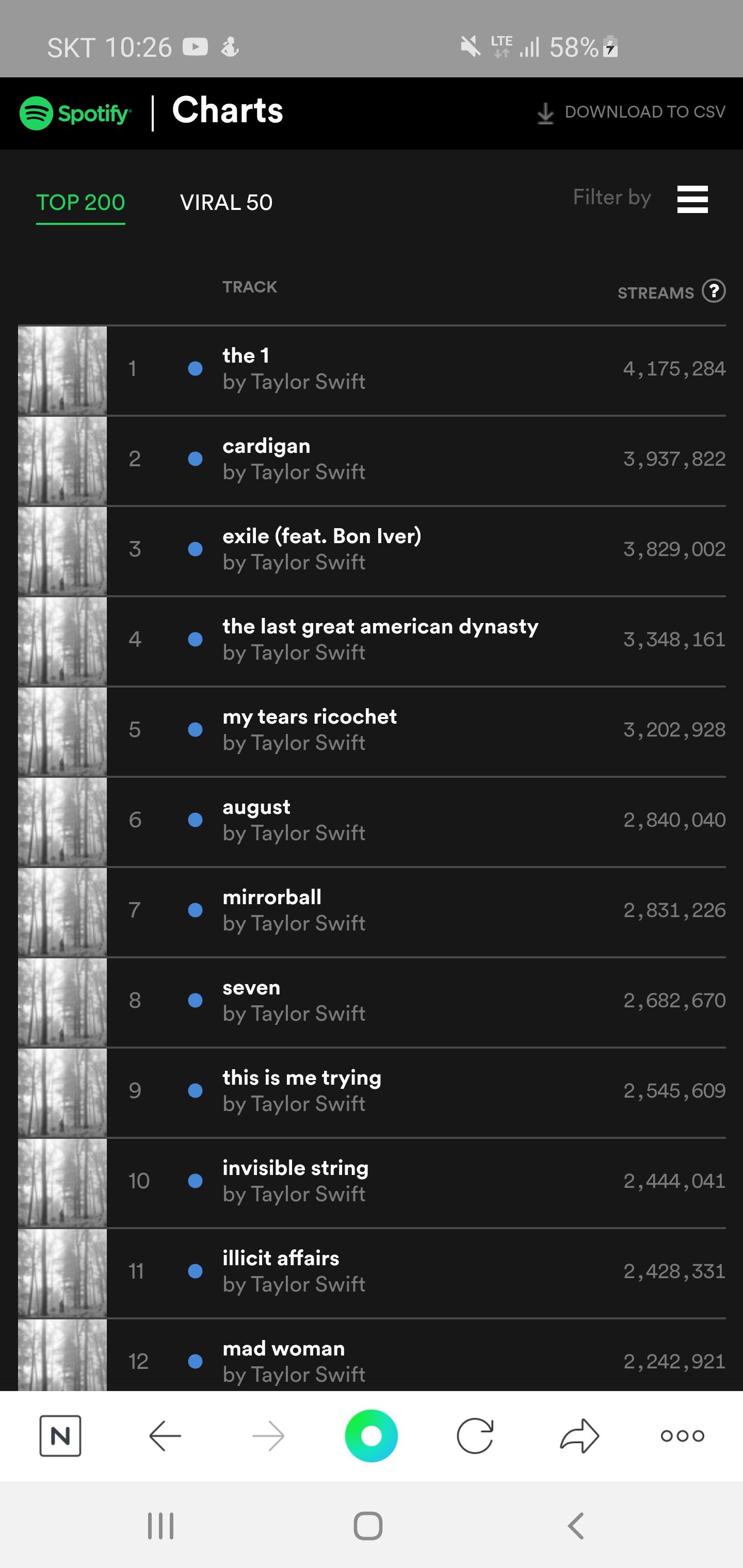Tap the Android home navigation button
Image resolution: width=743 pixels, height=1568 pixels.
coord(368,1526)
